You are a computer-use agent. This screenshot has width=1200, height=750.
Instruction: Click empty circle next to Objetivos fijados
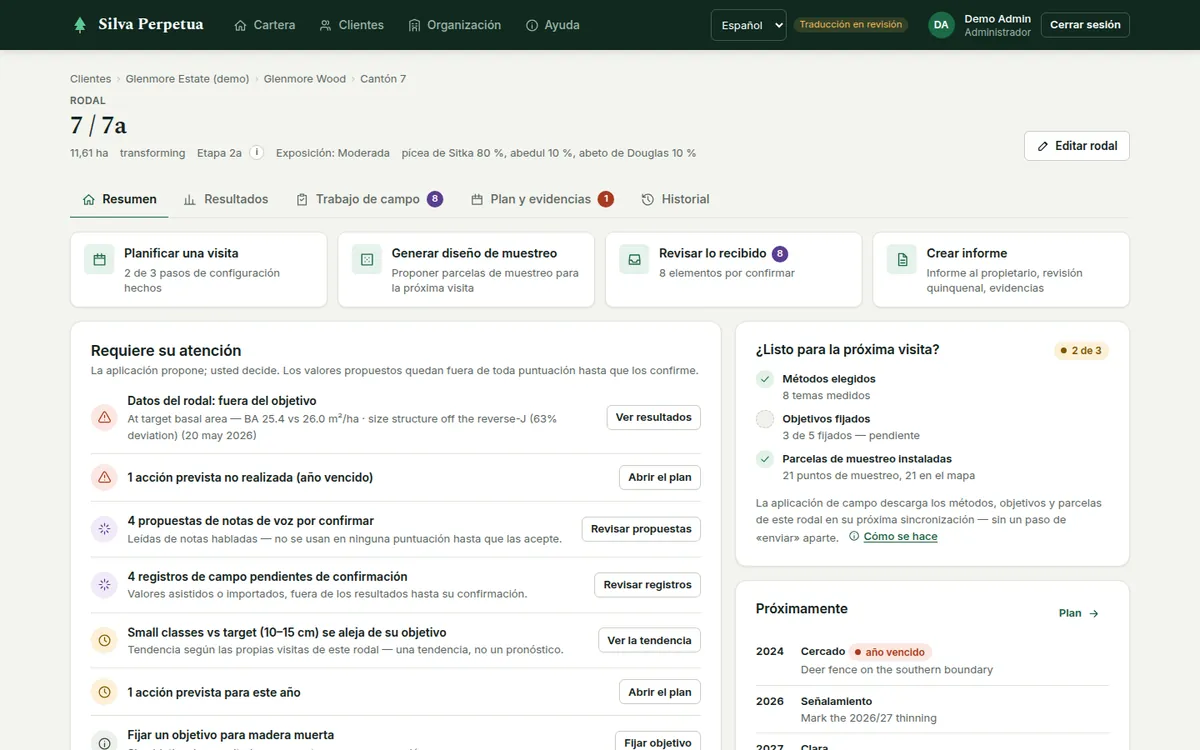pyautogui.click(x=765, y=419)
